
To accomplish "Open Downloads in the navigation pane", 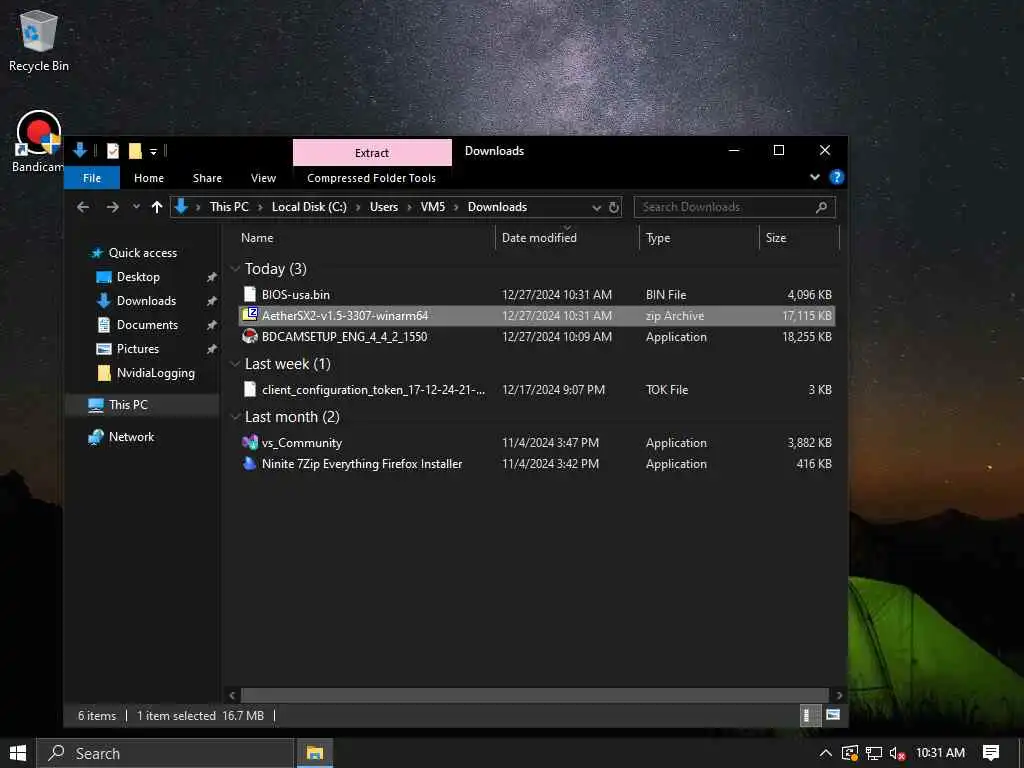I will click(146, 301).
